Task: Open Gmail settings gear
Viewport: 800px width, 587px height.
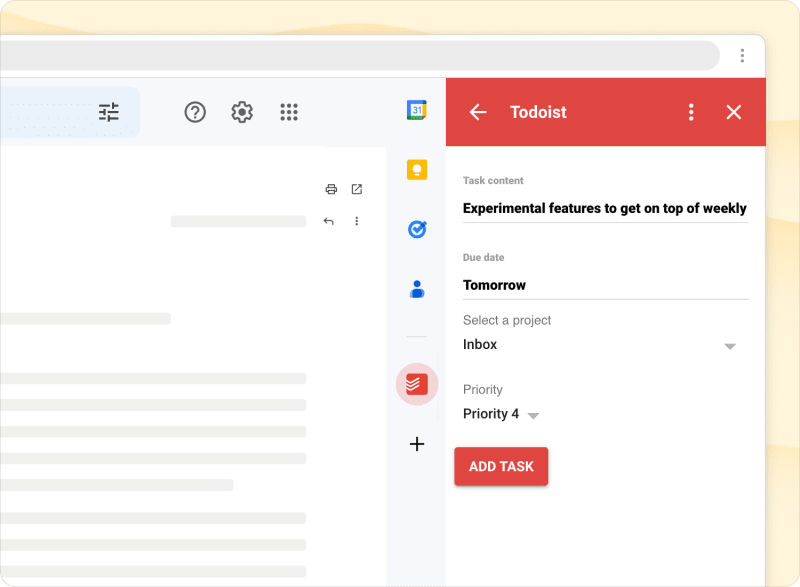Action: 241,112
